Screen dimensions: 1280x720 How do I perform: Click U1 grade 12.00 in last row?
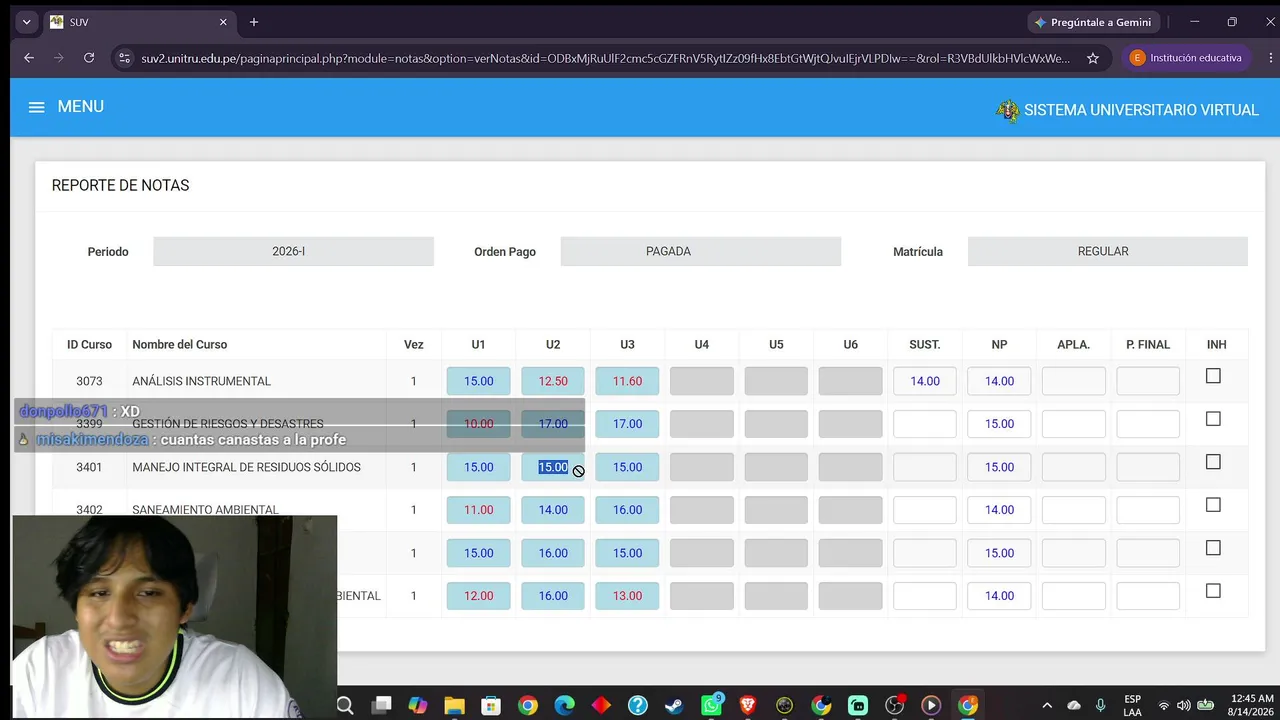[478, 596]
